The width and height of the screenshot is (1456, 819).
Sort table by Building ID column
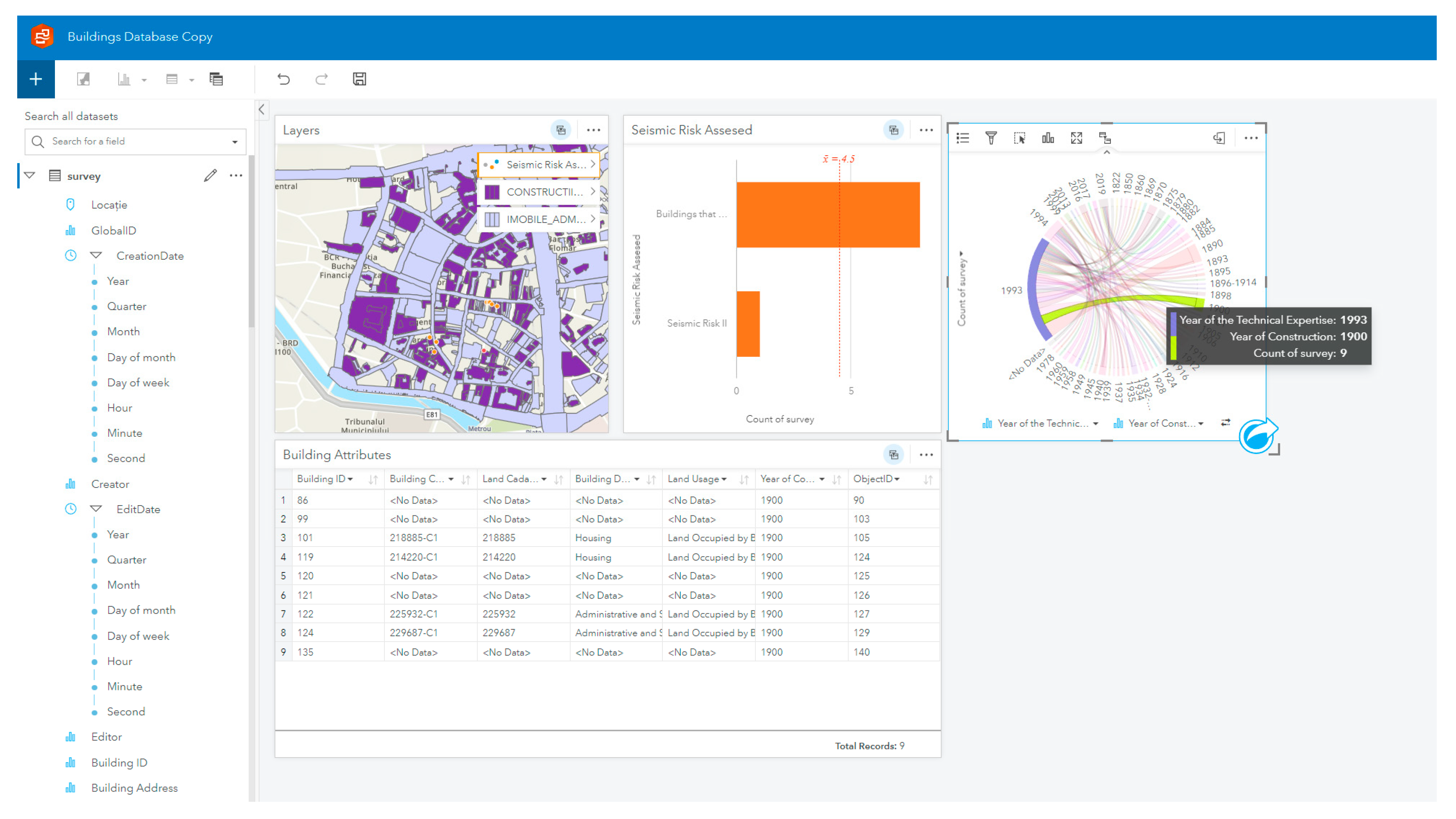(373, 479)
